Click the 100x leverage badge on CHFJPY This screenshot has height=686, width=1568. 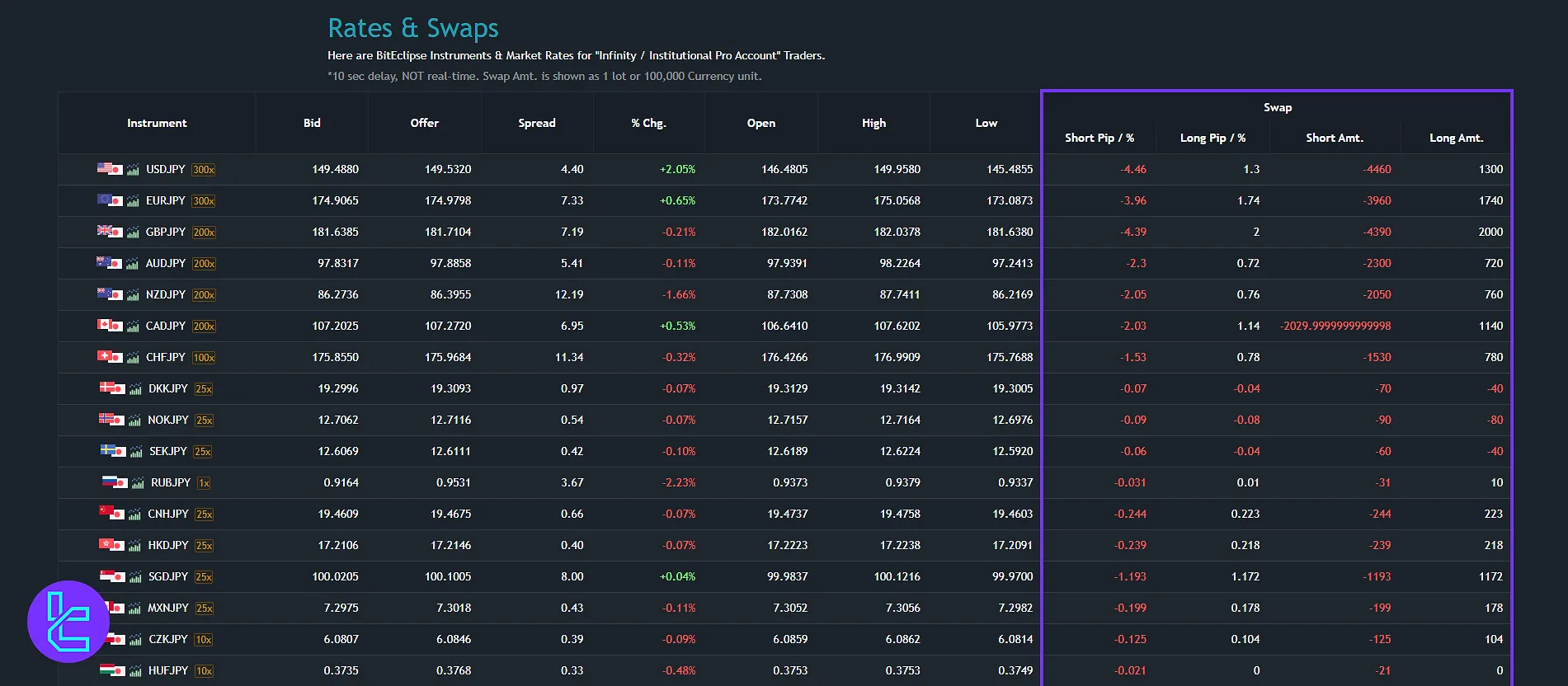203,358
